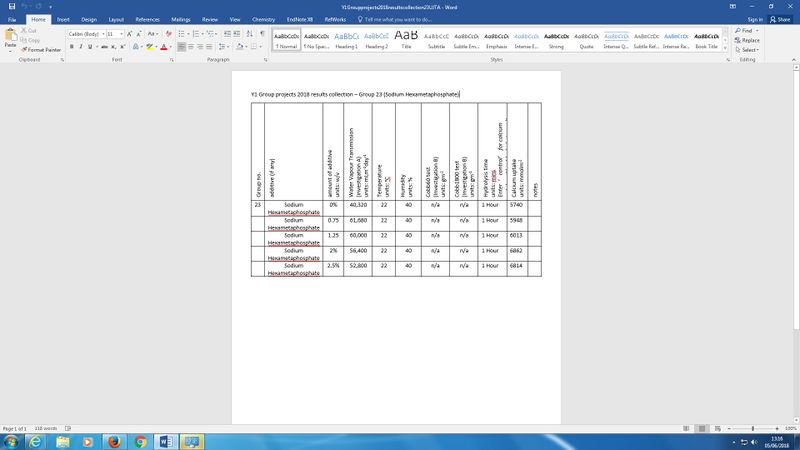The image size is (800, 450).
Task: Decrease paragraph indent
Action: pyautogui.click(x=228, y=34)
